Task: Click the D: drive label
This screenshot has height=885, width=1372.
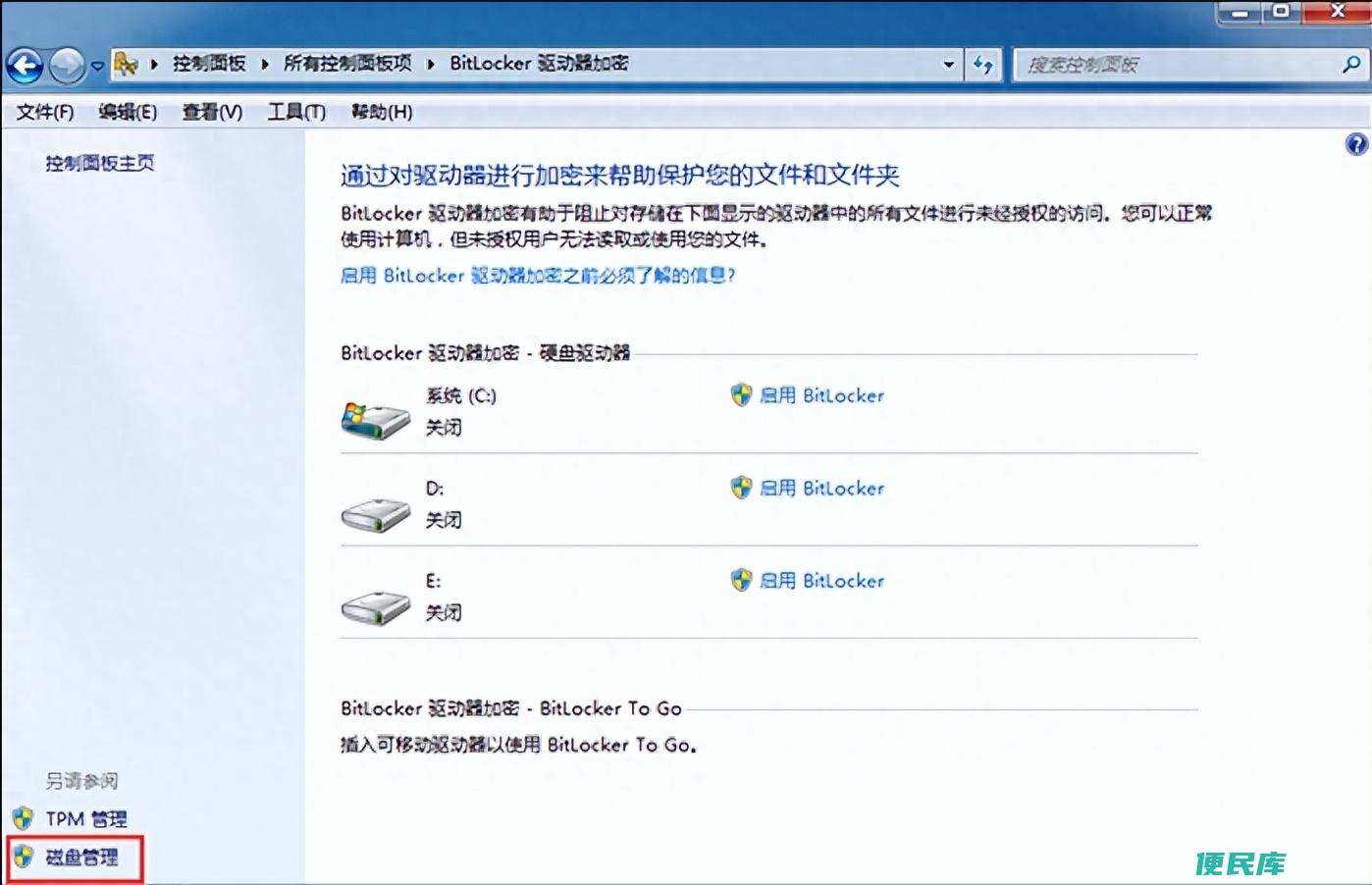Action: 435,488
